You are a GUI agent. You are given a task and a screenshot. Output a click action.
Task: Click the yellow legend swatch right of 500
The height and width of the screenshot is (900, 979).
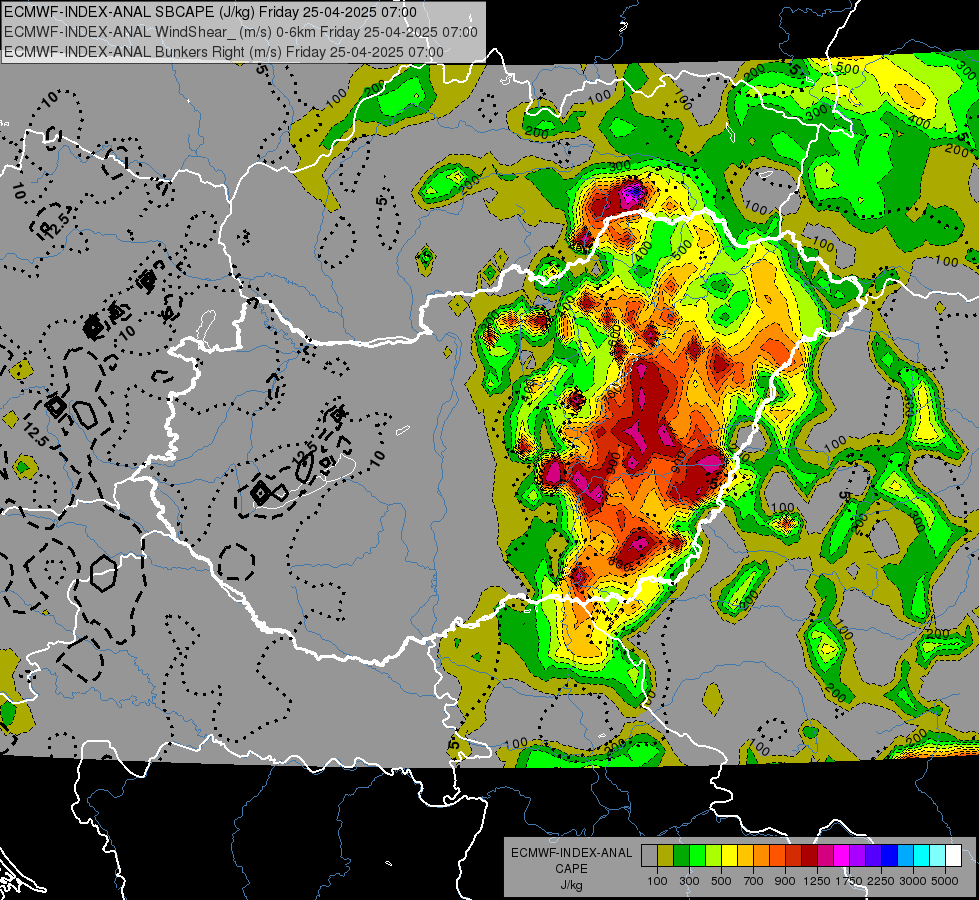coord(729,856)
